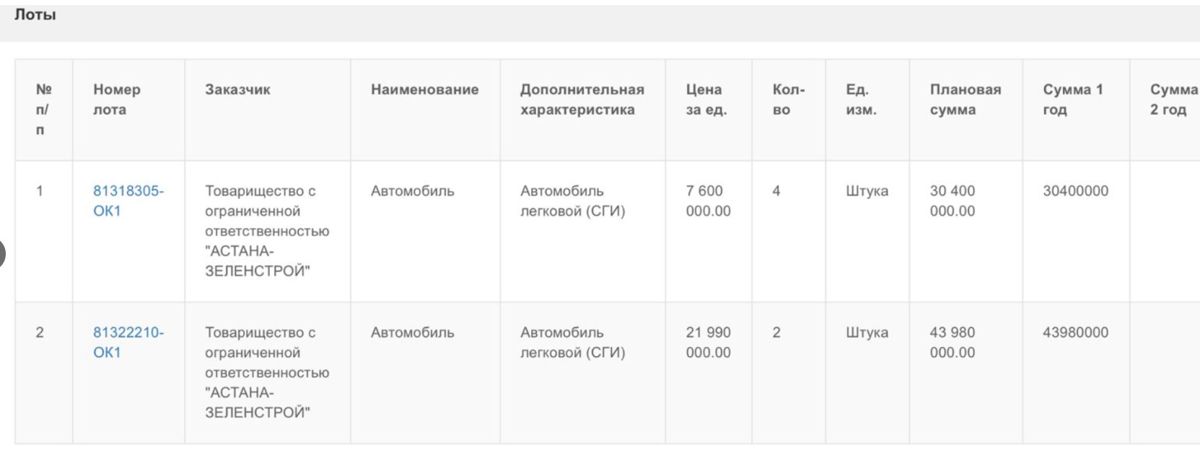This screenshot has height=458, width=1200.
Task: Select the first-year sum 43980000 cell
Action: tap(1075, 332)
